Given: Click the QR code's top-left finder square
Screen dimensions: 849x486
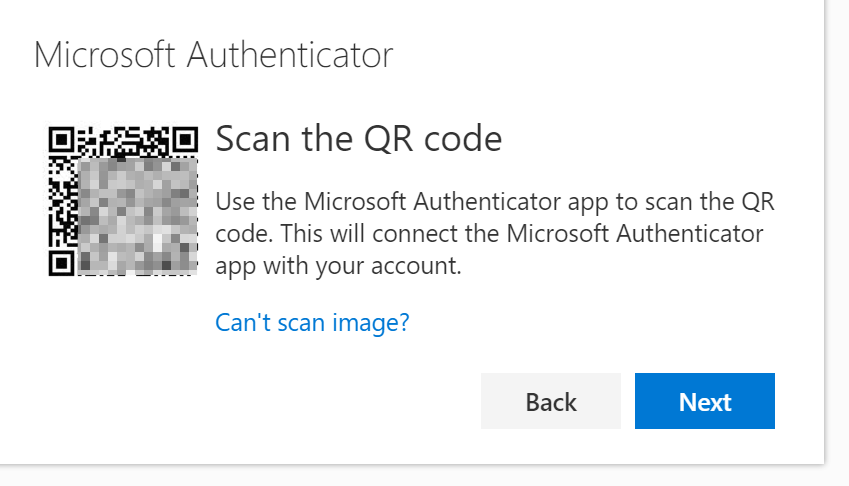Looking at the screenshot, I should [x=61, y=139].
